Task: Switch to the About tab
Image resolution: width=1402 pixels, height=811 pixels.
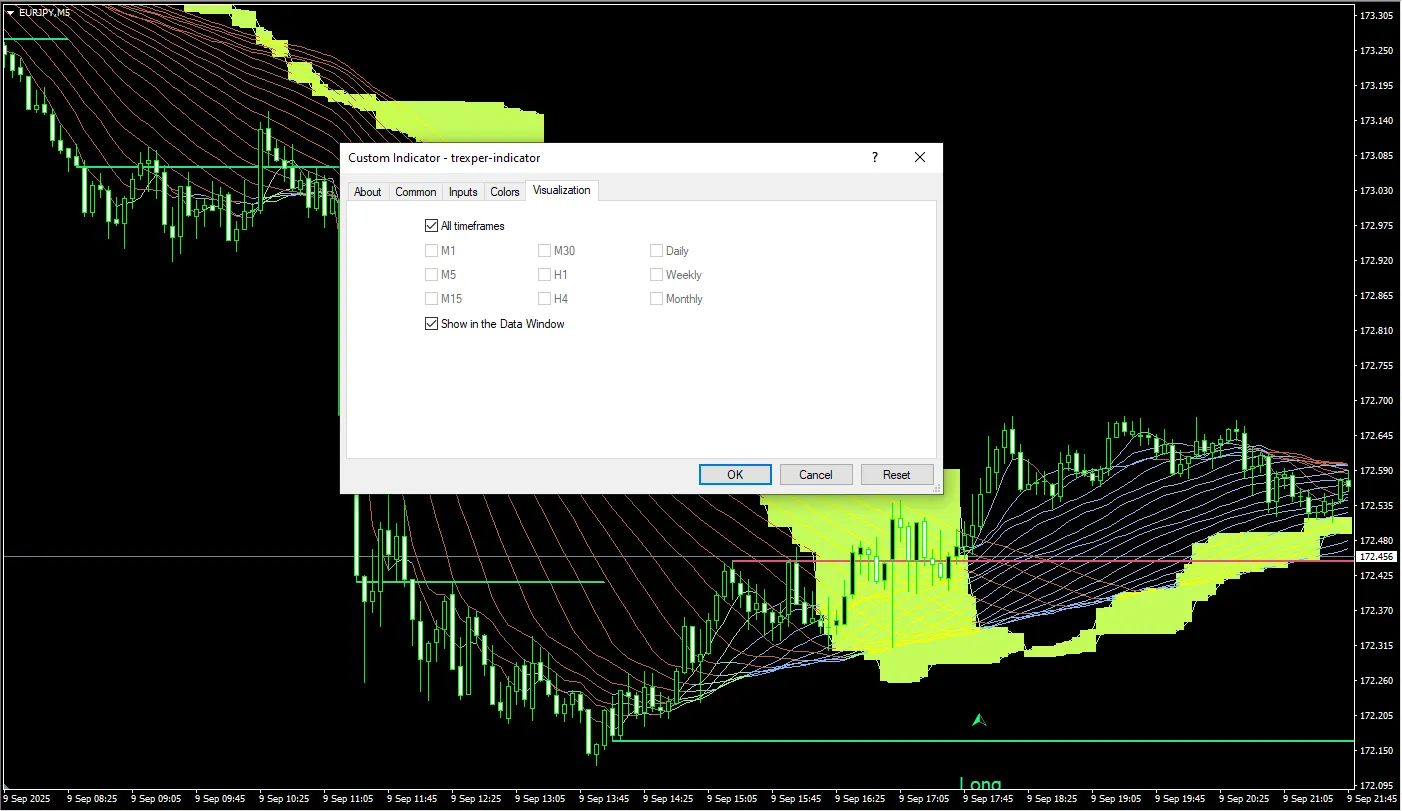Action: coord(368,192)
